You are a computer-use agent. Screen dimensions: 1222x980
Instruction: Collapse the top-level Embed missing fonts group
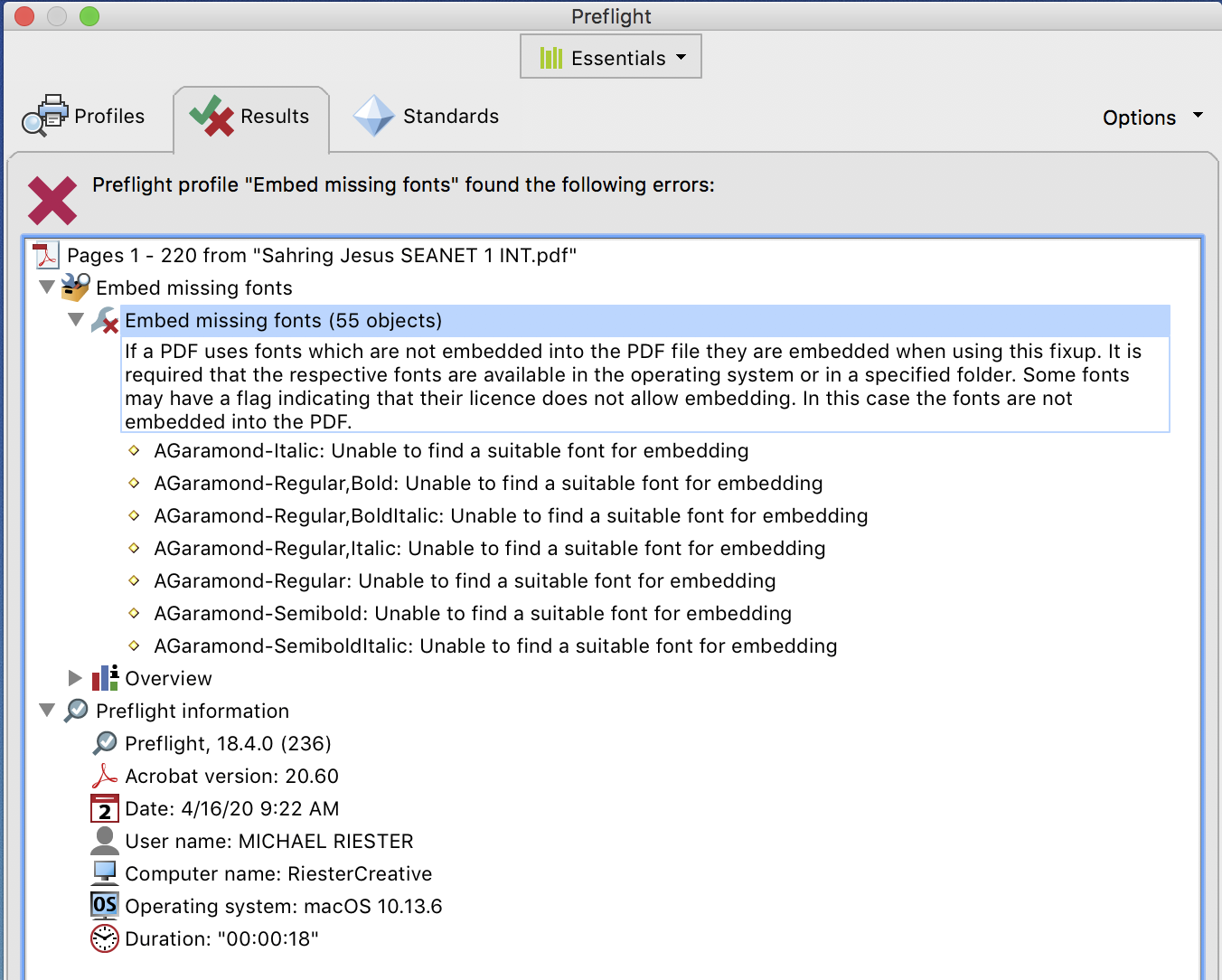click(47, 287)
